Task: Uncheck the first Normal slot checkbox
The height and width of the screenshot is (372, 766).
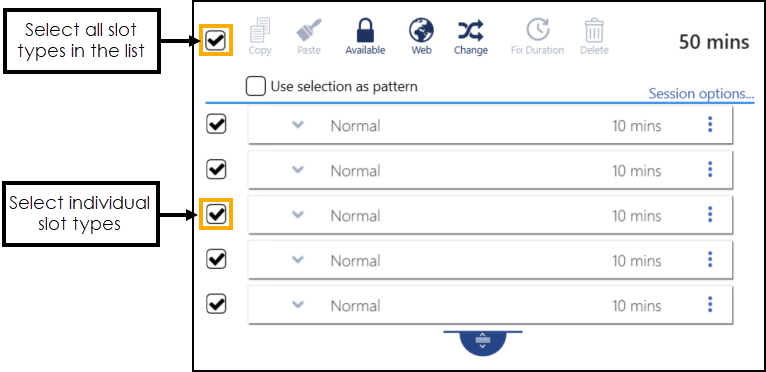Action: click(x=216, y=124)
